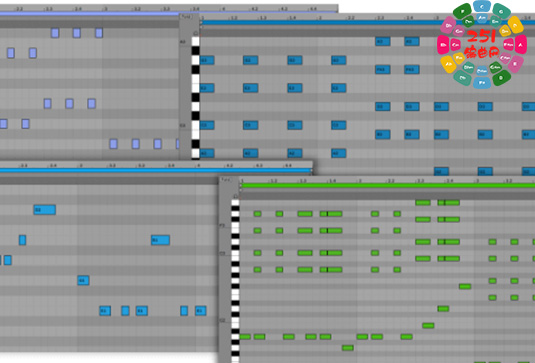Select the wide B1 note mid-row in bottom-left editor
535x363 pixels.
[160, 240]
